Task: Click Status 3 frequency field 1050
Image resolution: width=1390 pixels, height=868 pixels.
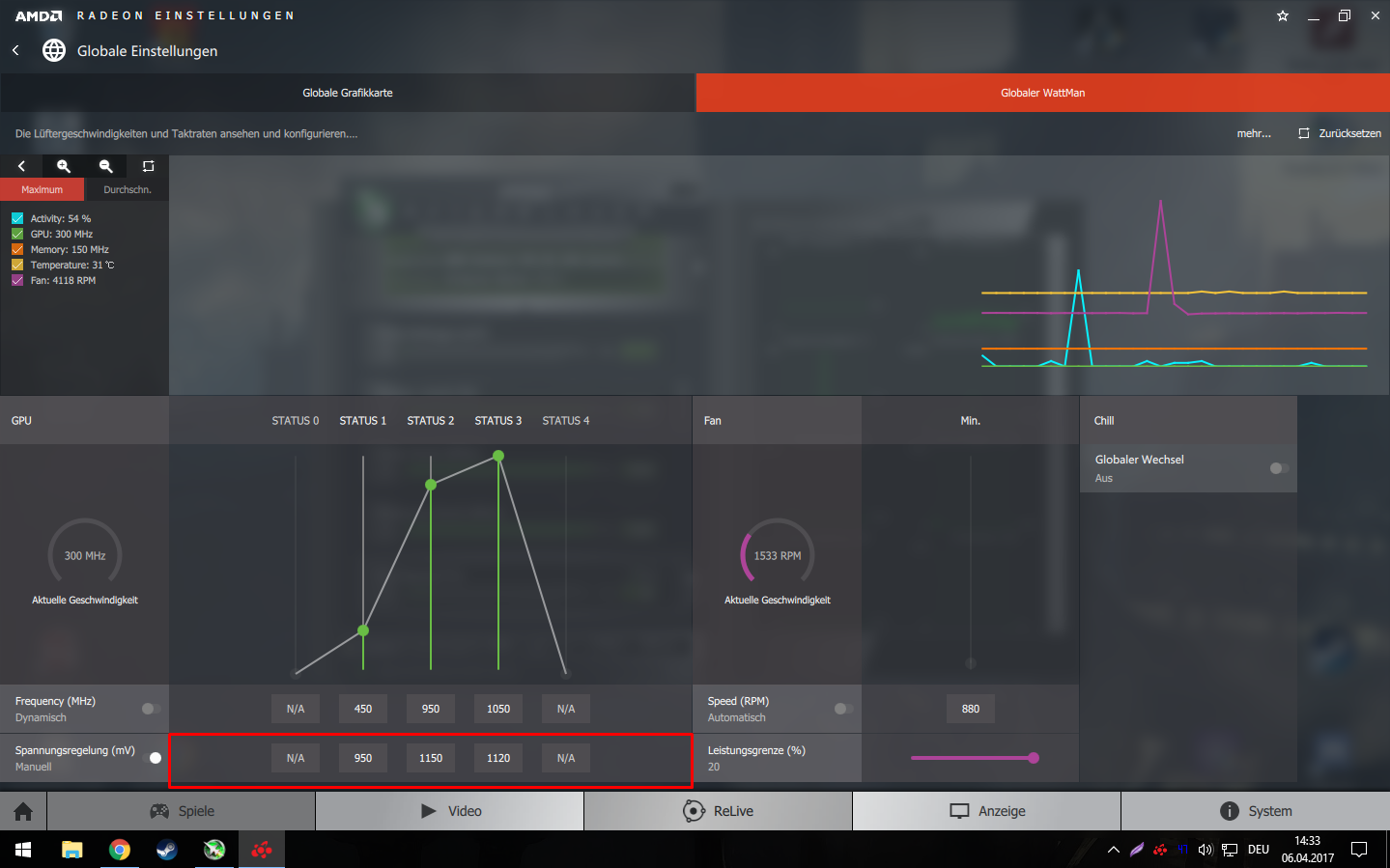Action: pyautogui.click(x=498, y=709)
